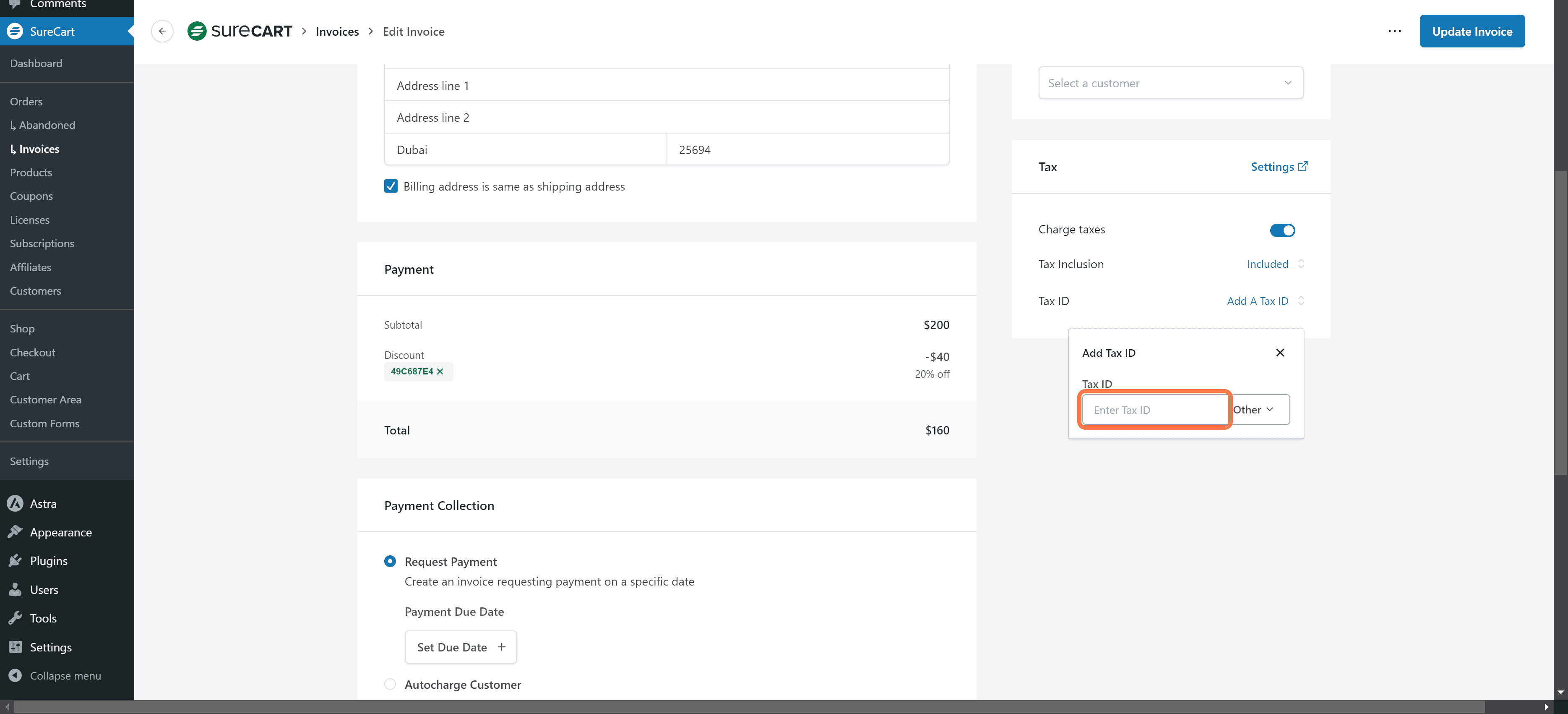Image resolution: width=1568 pixels, height=714 pixels.
Task: Click the Collapse menu icon
Action: click(x=15, y=676)
